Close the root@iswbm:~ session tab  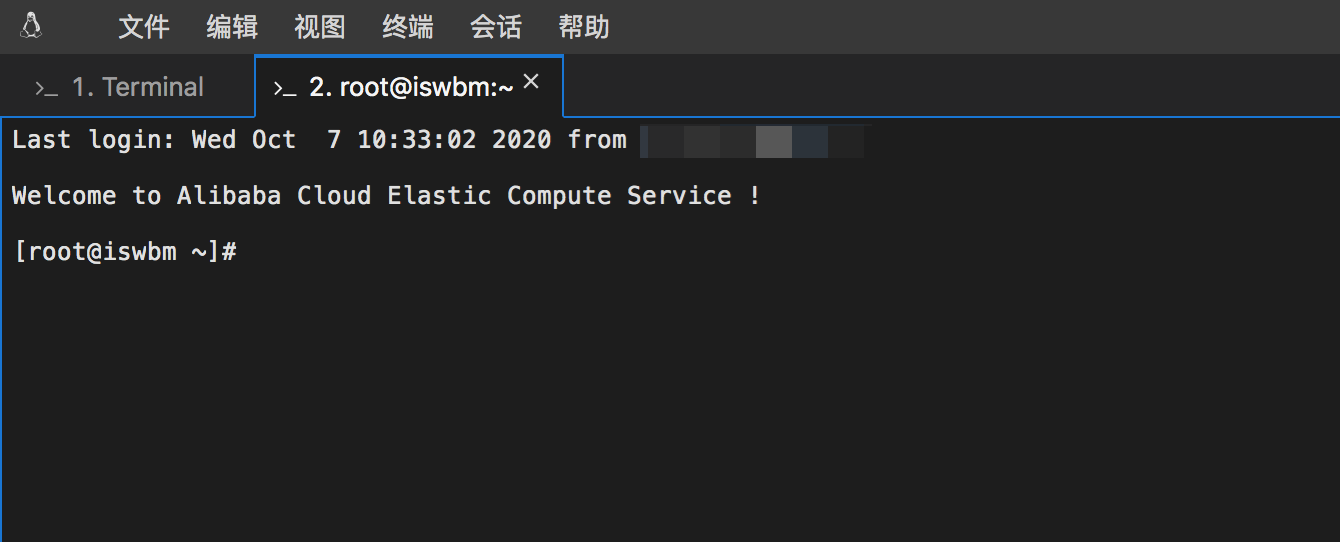(x=531, y=82)
